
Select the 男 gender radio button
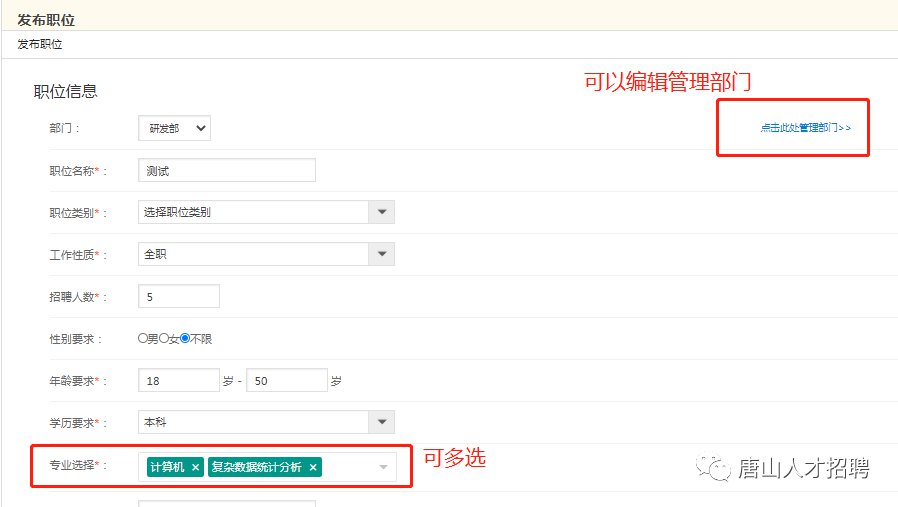pyautogui.click(x=143, y=338)
